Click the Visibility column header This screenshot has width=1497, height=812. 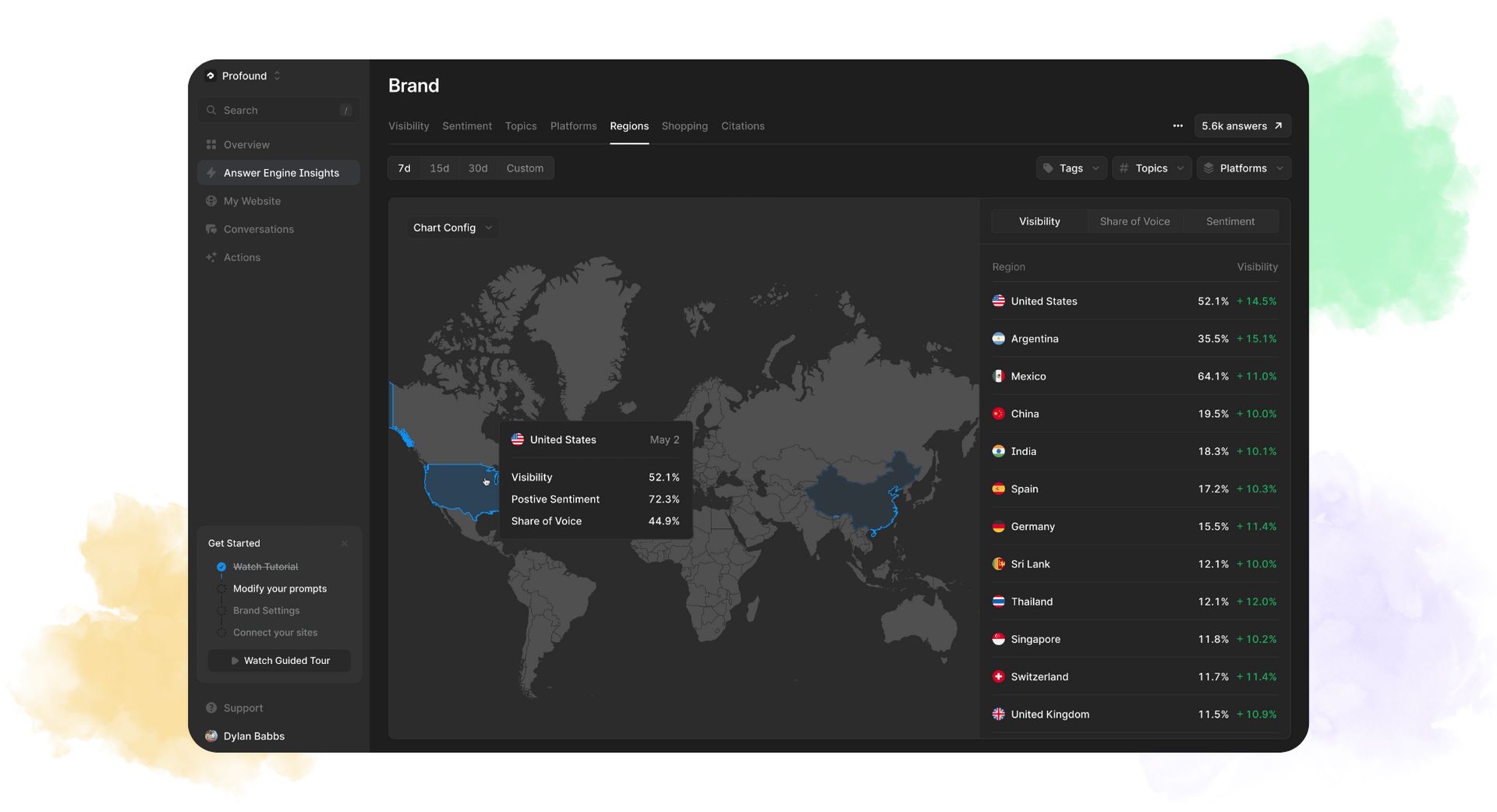1258,267
